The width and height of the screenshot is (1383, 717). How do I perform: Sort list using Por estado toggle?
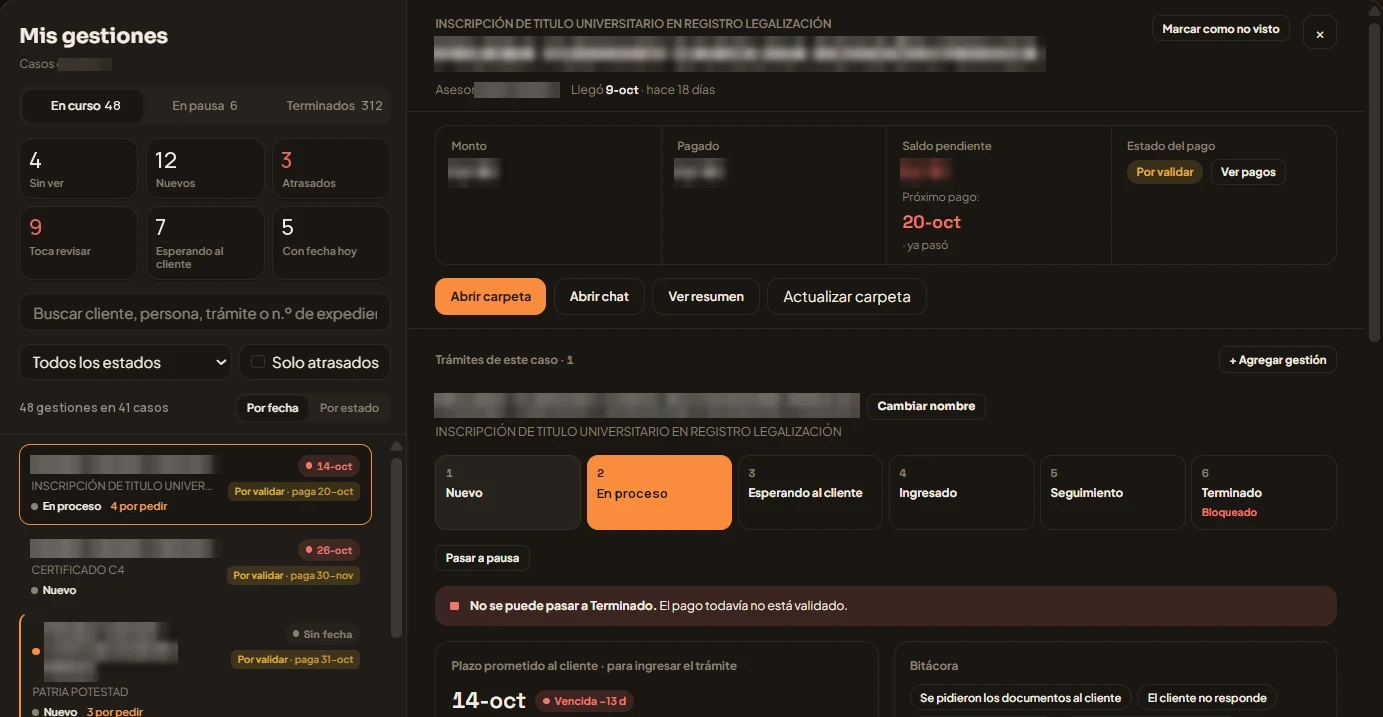coord(349,408)
